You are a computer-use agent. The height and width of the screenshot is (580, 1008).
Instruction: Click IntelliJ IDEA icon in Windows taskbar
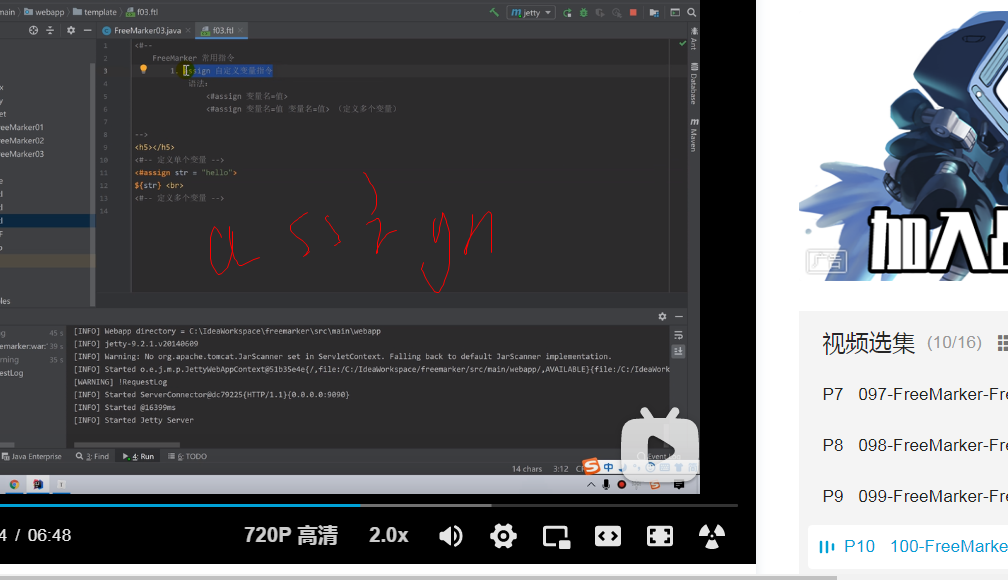click(x=38, y=484)
